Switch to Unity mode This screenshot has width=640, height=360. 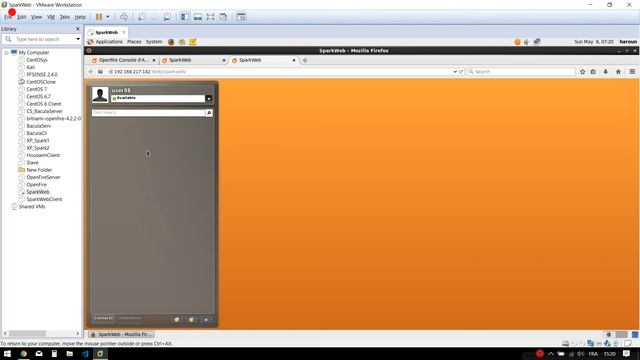coord(223,17)
